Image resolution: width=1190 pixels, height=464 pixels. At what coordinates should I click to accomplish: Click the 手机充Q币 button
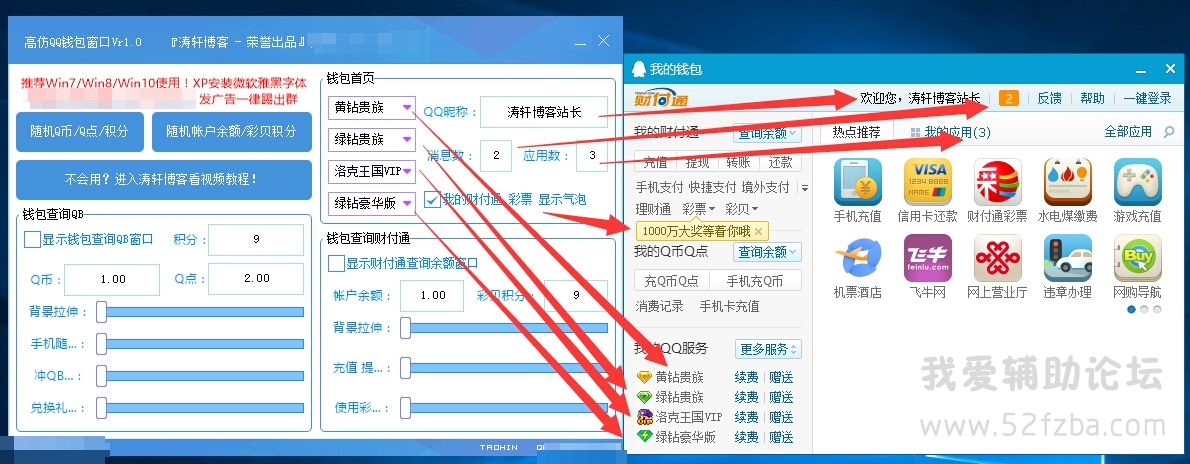tap(755, 281)
